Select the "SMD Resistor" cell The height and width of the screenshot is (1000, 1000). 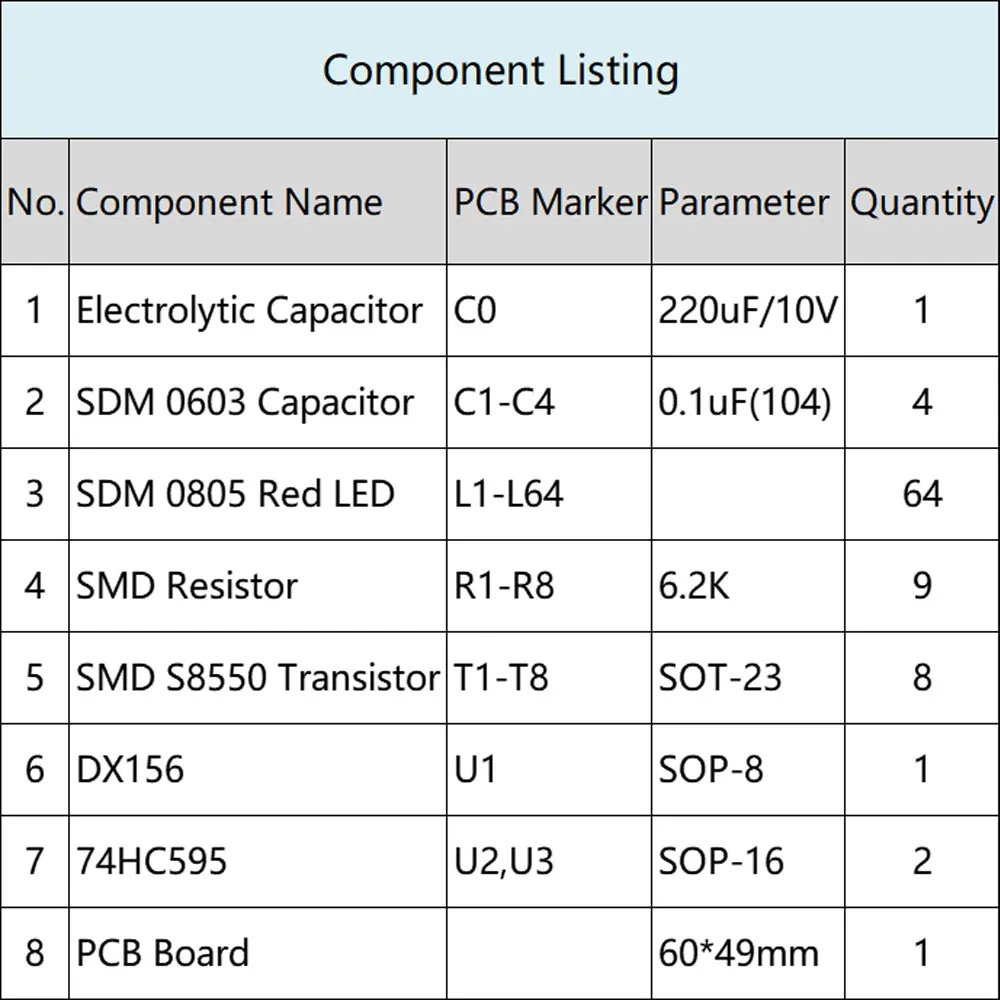187,586
